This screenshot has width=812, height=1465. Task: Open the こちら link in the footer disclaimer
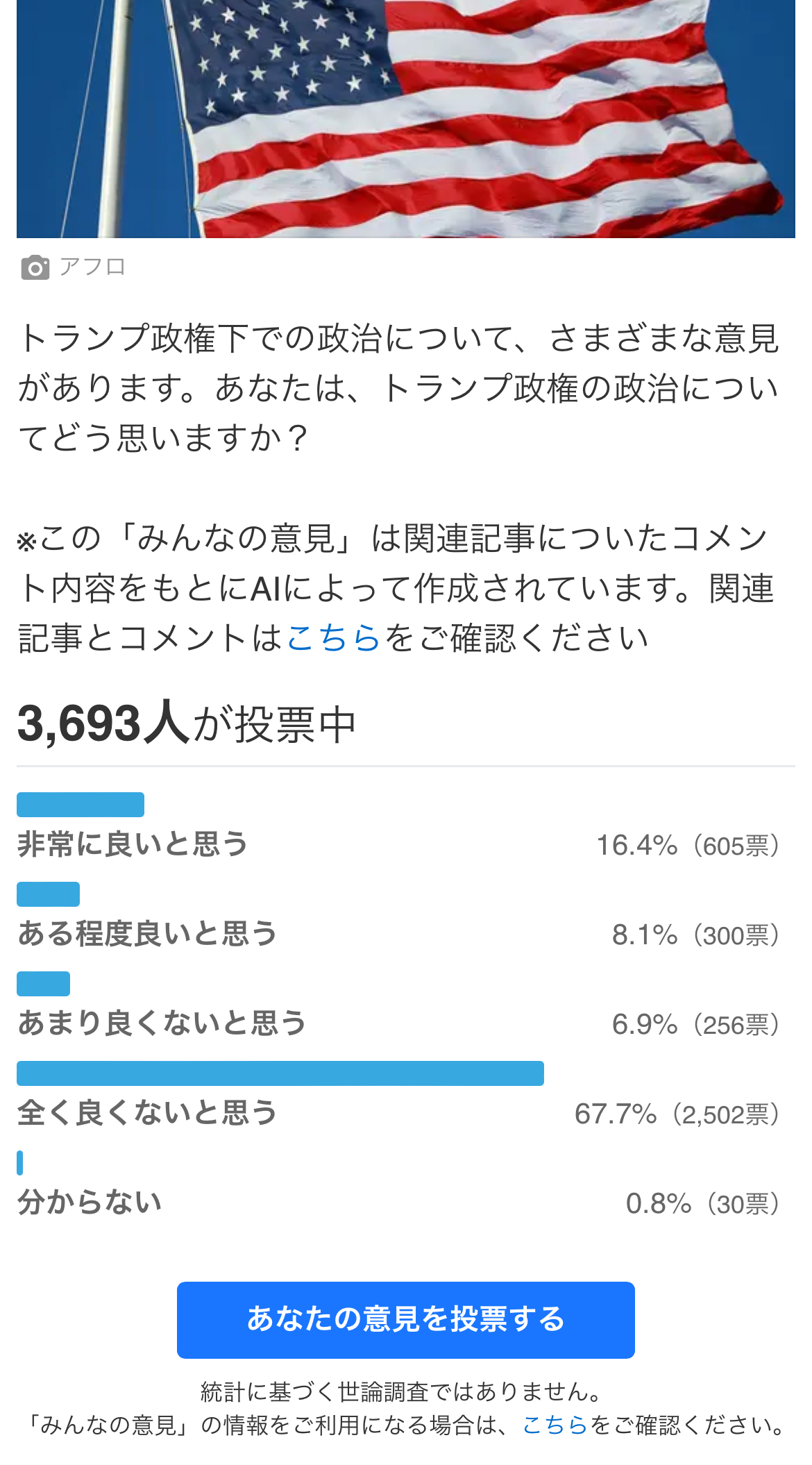click(x=555, y=1425)
